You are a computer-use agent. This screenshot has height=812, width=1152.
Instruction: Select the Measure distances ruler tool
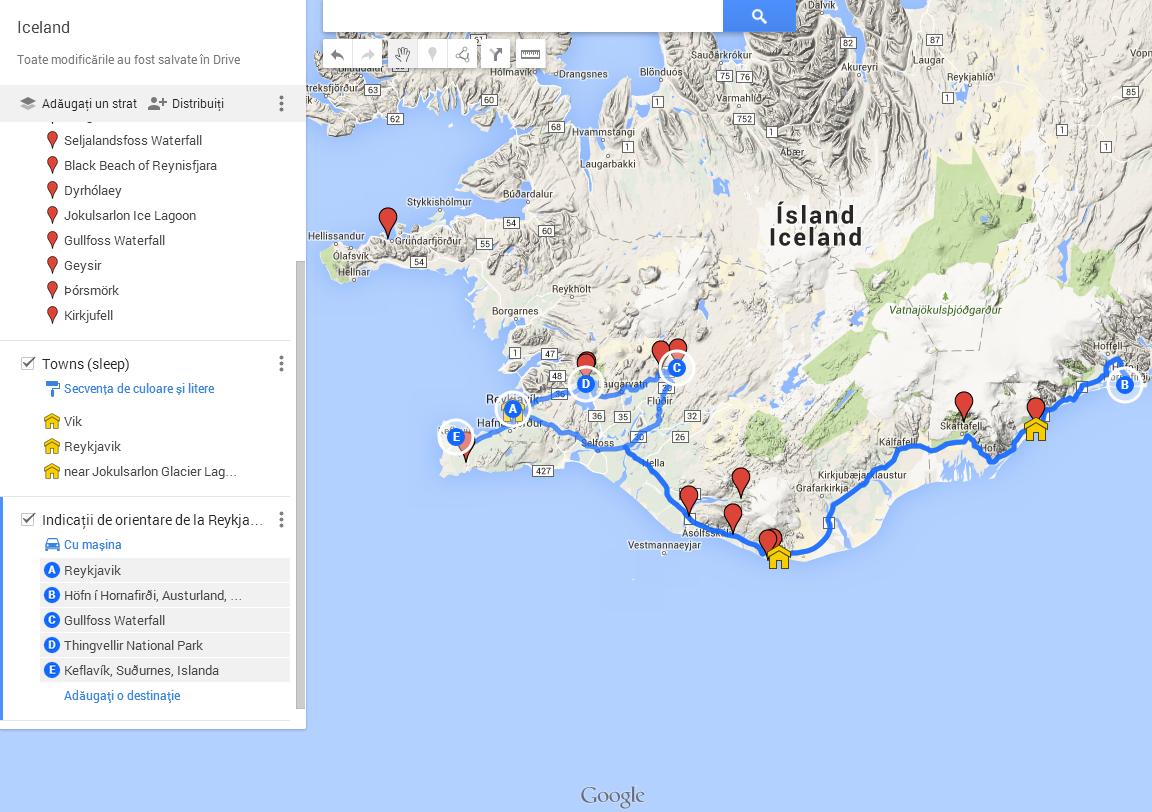[x=530, y=54]
